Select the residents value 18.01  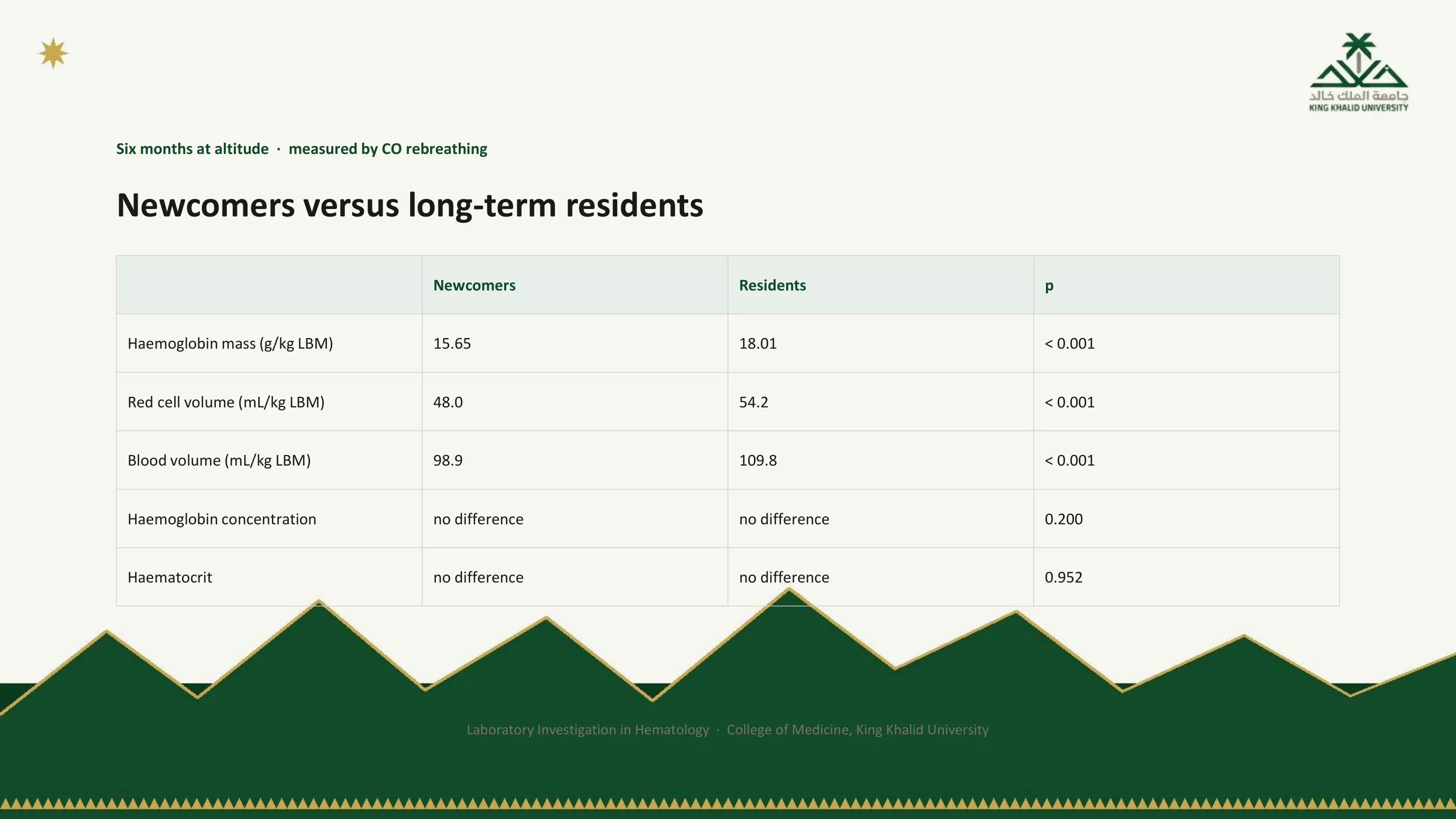[x=758, y=344]
